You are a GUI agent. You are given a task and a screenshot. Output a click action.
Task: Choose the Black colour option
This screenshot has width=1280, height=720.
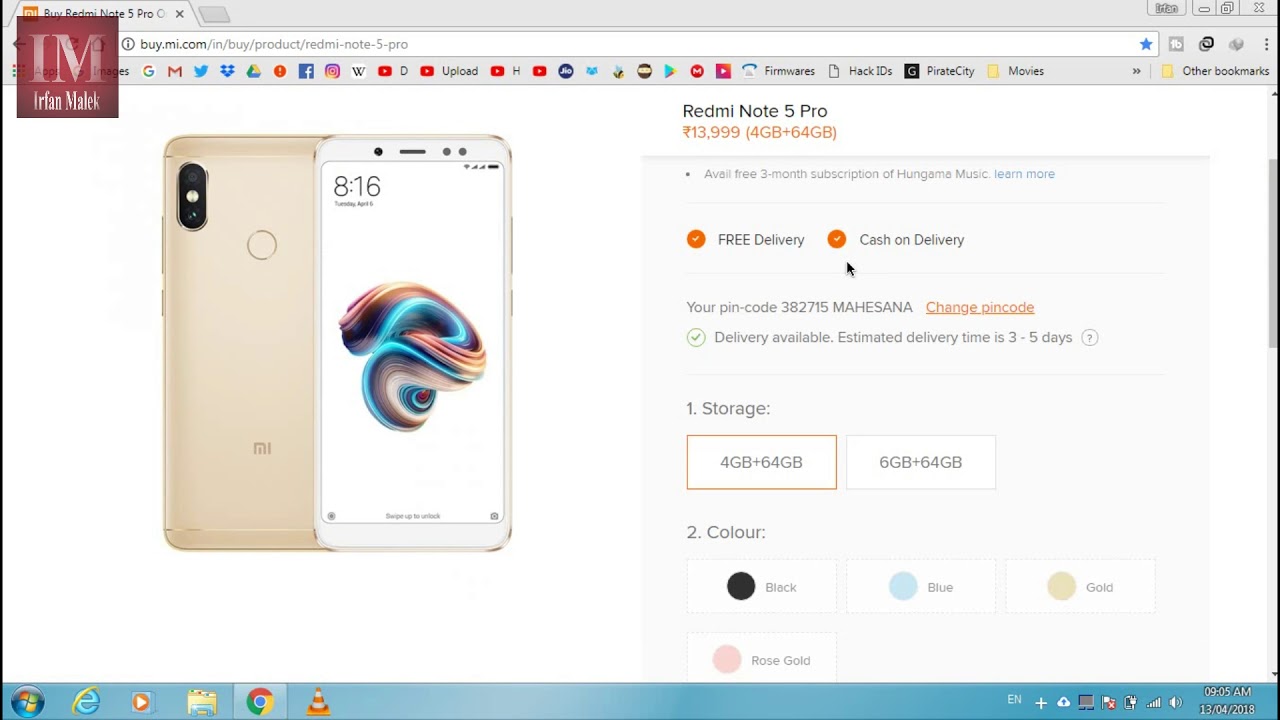(762, 587)
